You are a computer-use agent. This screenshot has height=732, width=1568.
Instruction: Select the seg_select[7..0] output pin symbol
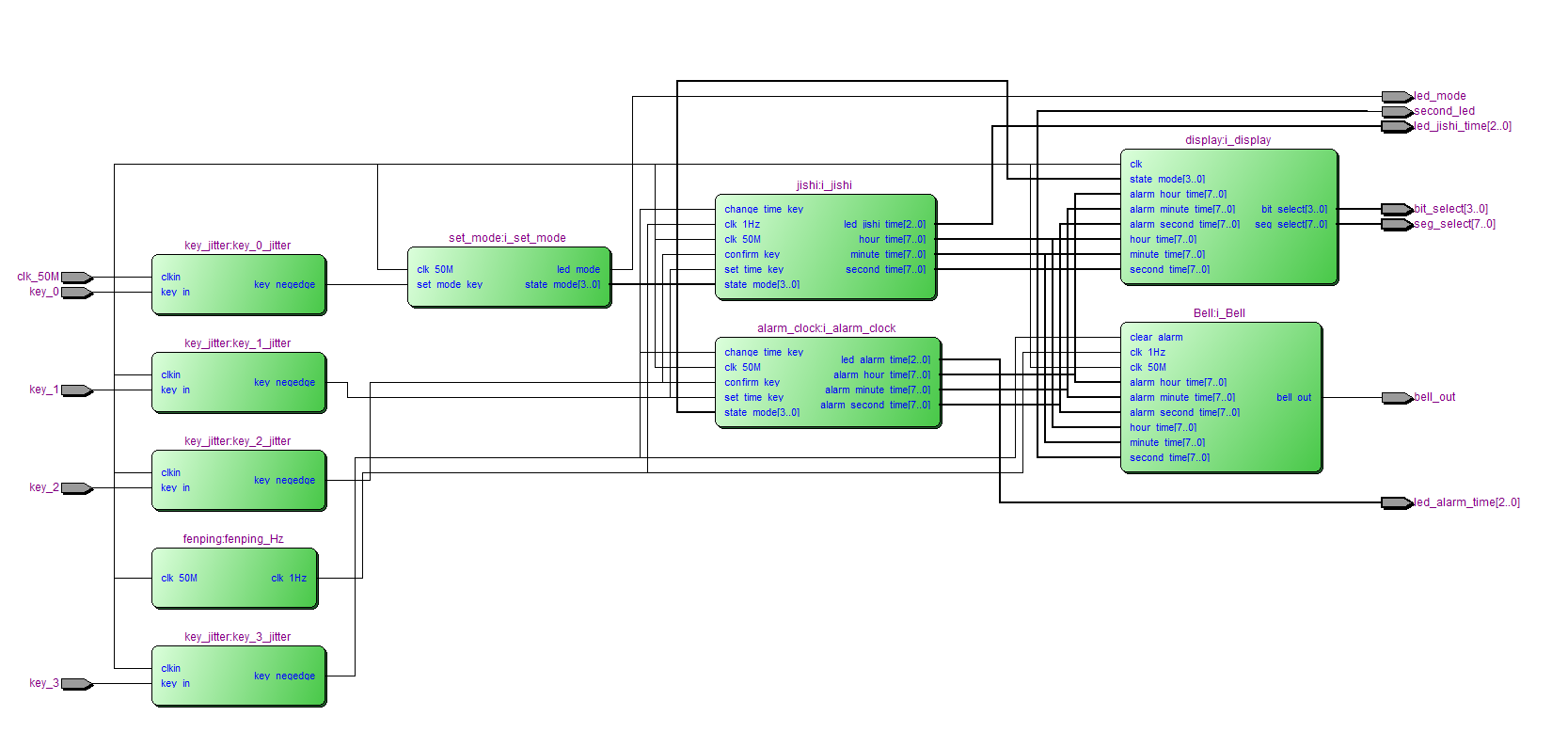(1397, 225)
